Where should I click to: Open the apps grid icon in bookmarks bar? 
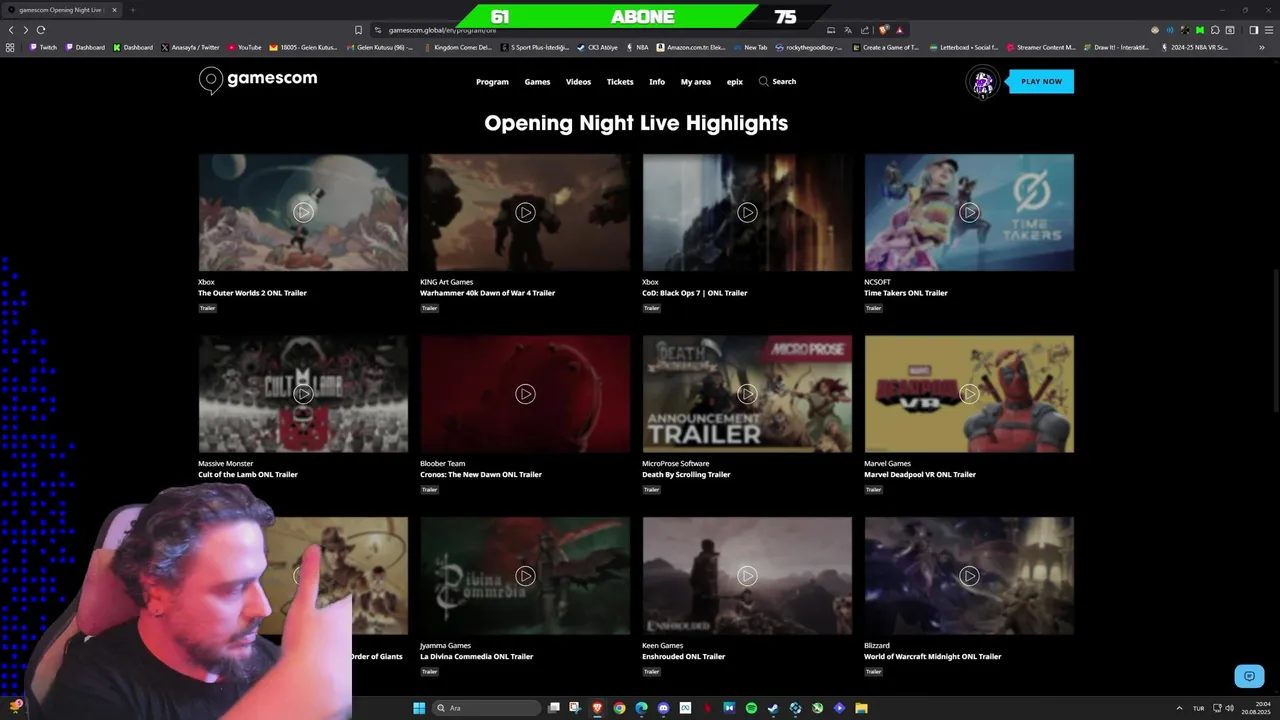(x=10, y=47)
